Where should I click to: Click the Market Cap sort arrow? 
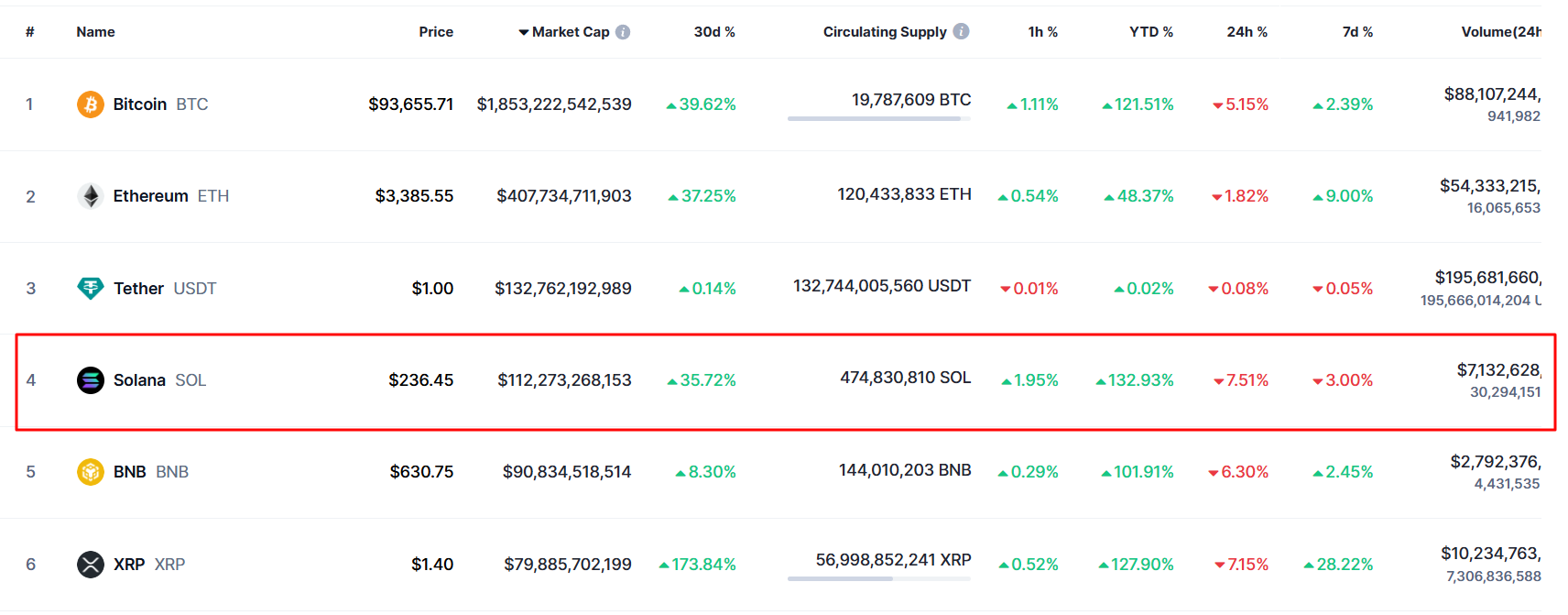coord(525,31)
